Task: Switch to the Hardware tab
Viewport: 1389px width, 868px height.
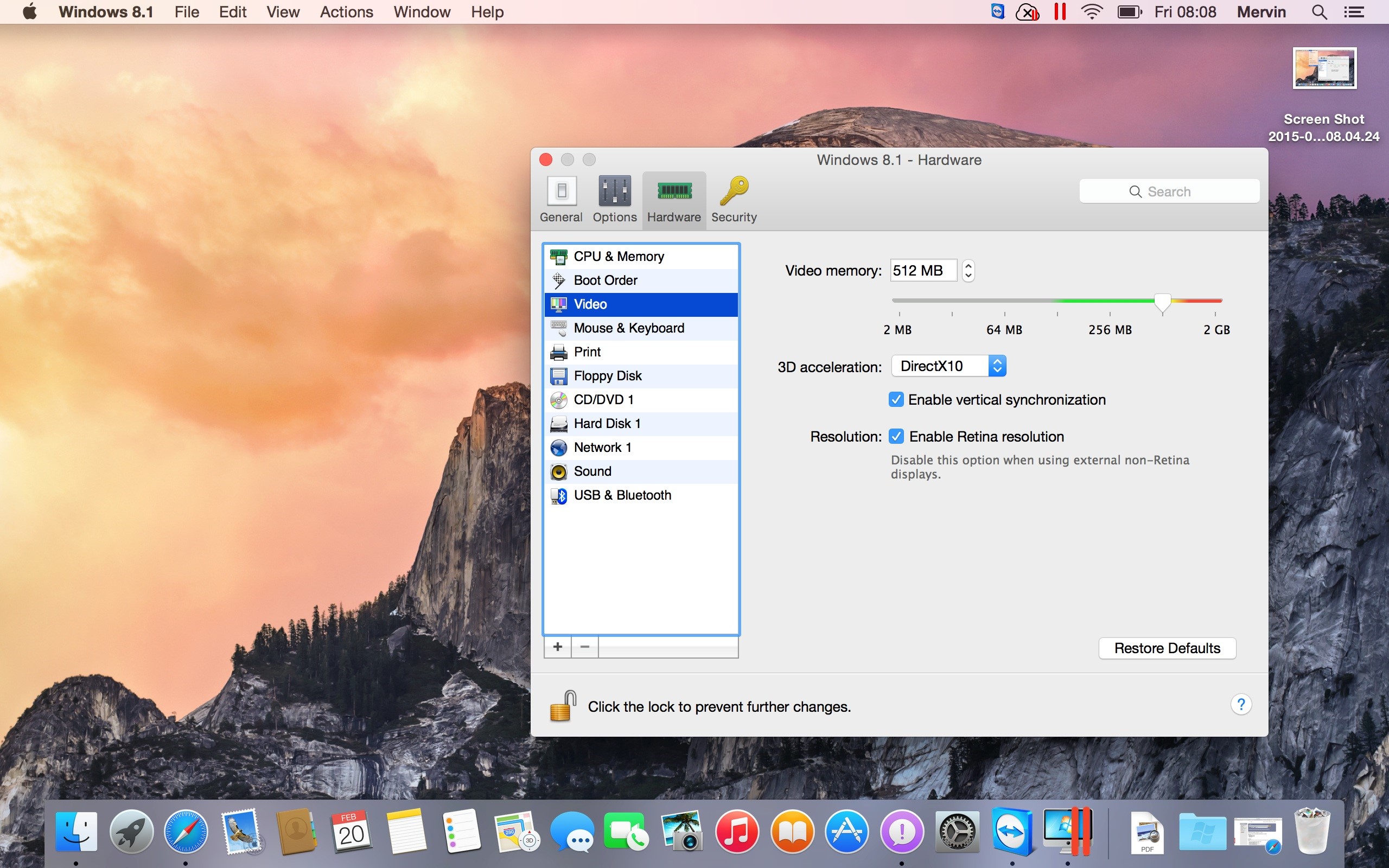Action: point(674,200)
